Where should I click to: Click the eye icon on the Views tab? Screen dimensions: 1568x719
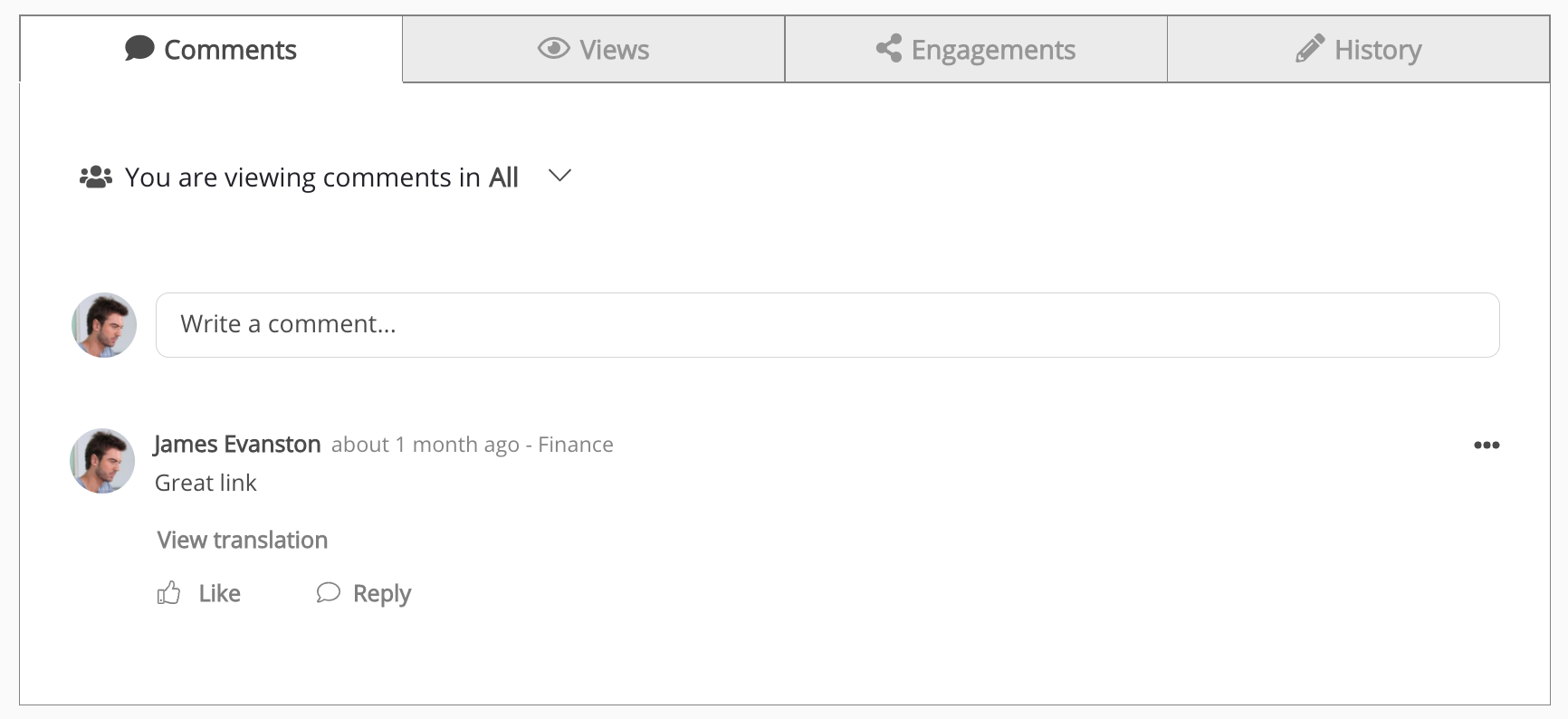coord(554,50)
